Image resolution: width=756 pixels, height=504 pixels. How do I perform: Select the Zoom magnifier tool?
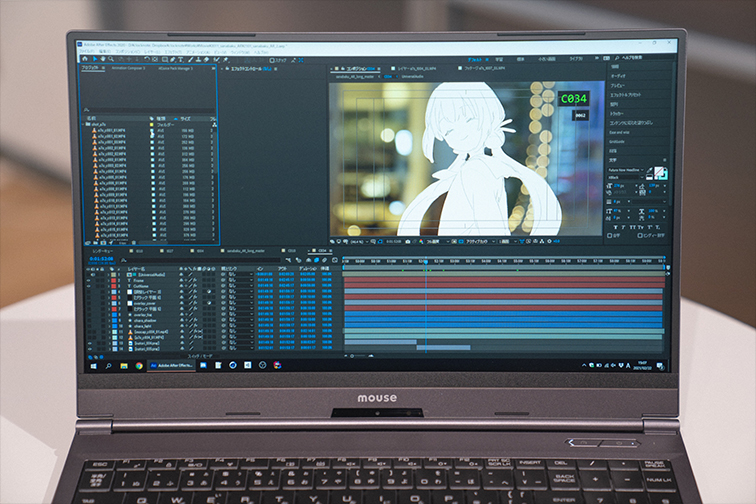111,59
